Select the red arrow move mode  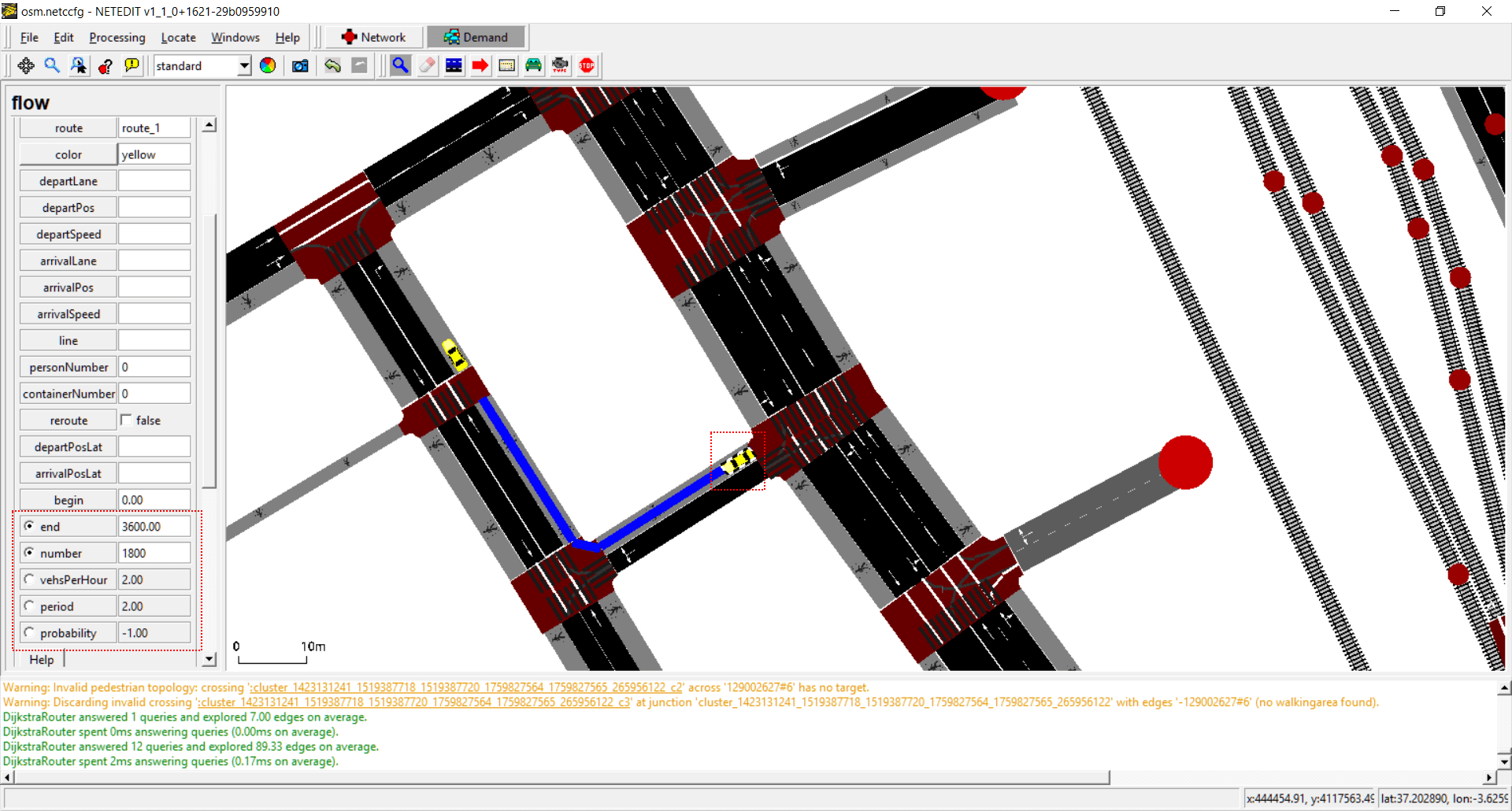click(480, 66)
